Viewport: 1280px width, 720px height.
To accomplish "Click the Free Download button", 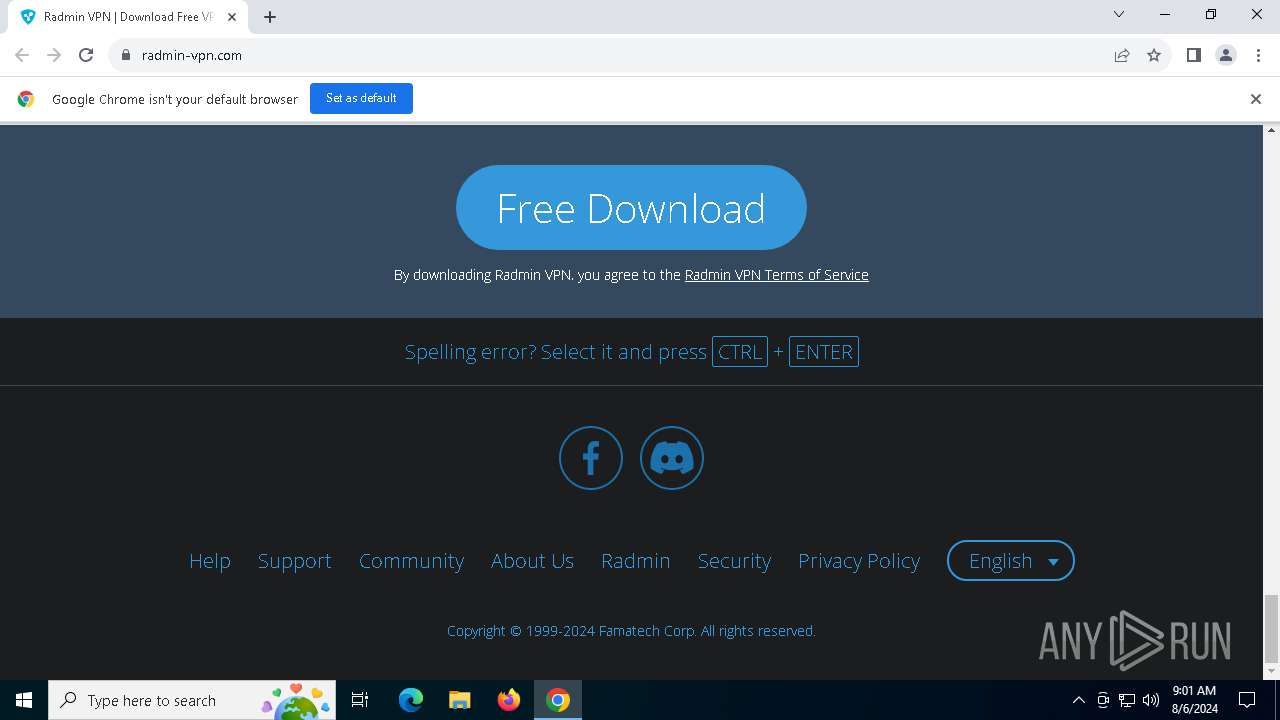I will pyautogui.click(x=631, y=207).
